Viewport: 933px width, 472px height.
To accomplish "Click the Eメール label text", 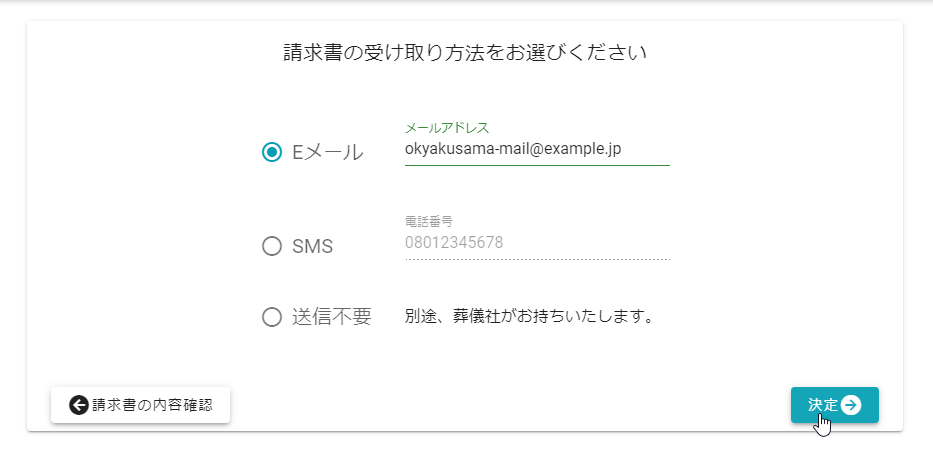I will click(328, 152).
